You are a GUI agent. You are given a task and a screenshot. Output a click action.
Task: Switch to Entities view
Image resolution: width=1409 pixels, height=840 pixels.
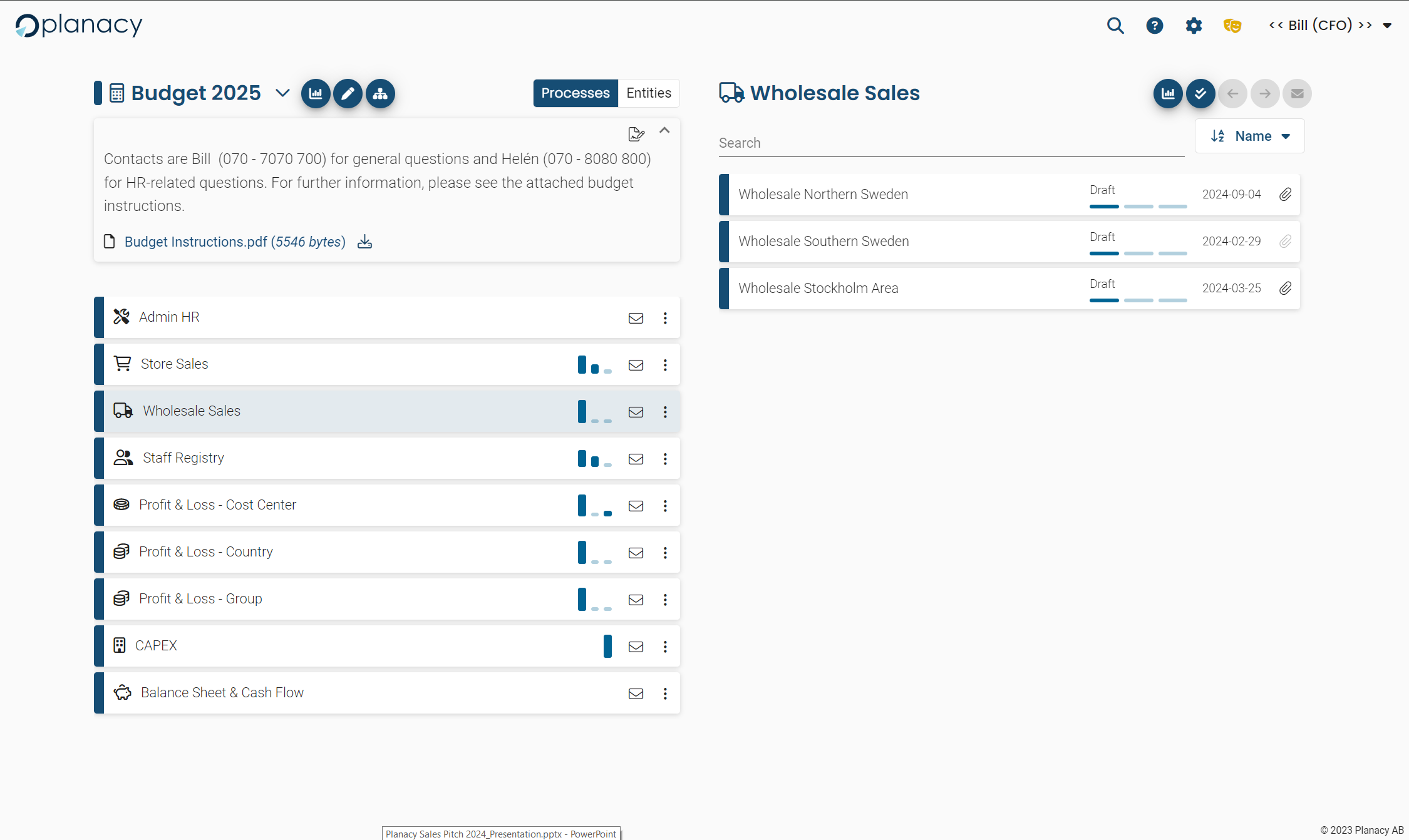click(x=648, y=93)
